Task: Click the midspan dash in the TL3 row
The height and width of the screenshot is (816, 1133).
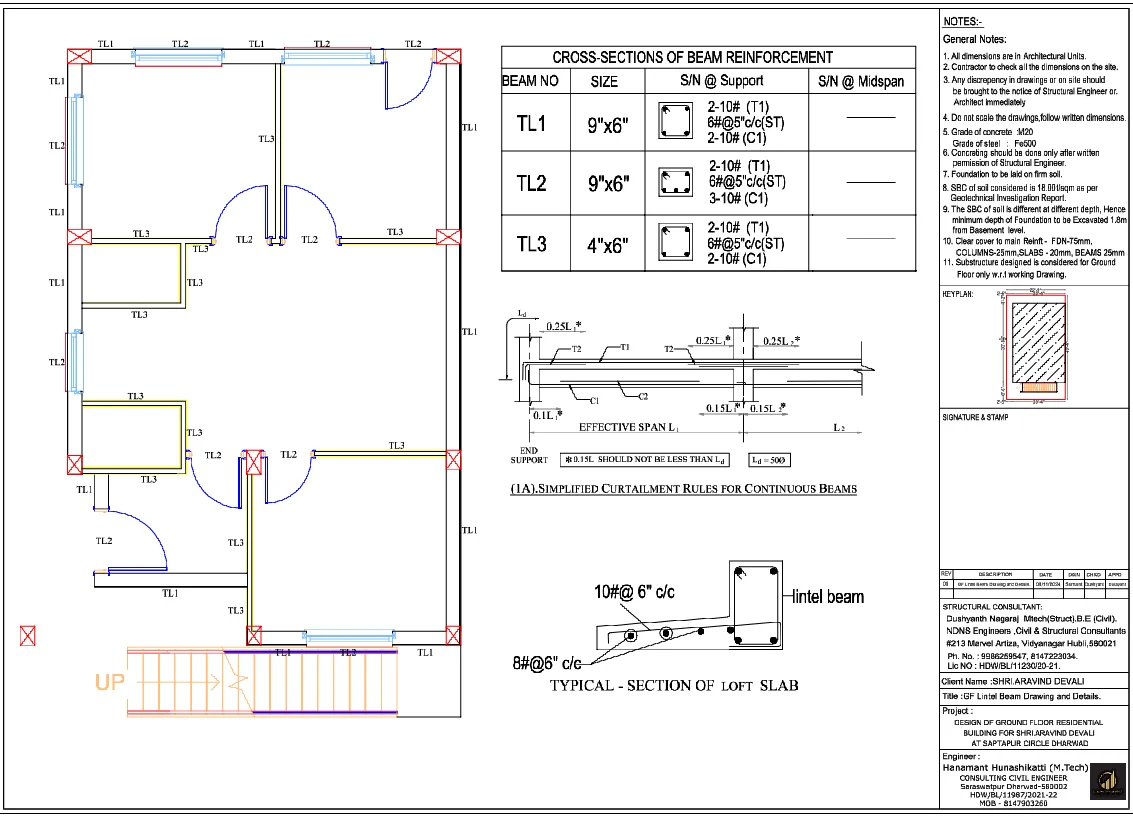Action: point(870,238)
